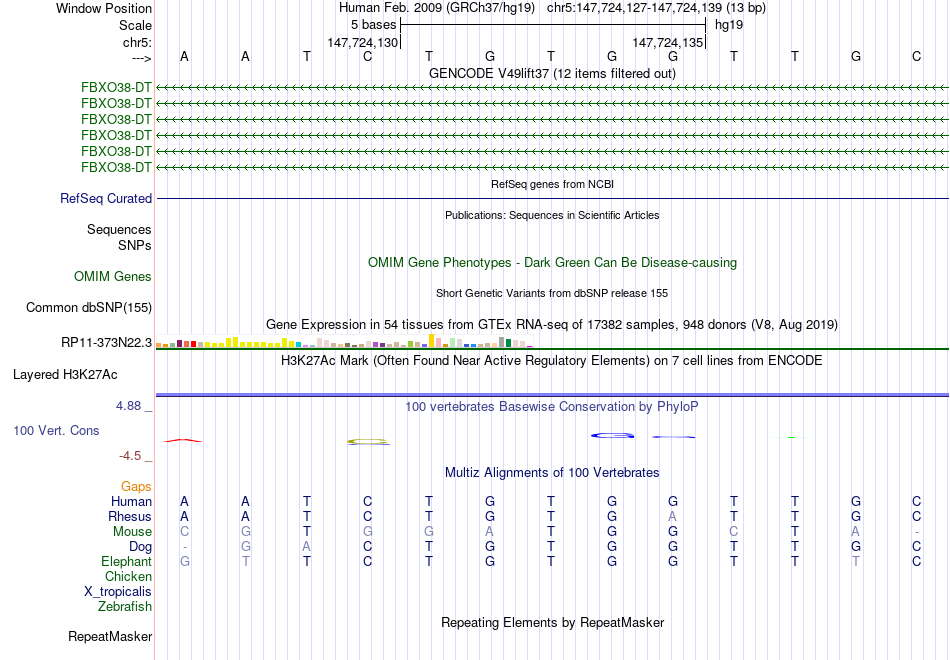This screenshot has height=660, width=950.
Task: Open the 'OMIM Gene Phenotypes' green title
Action: point(552,262)
